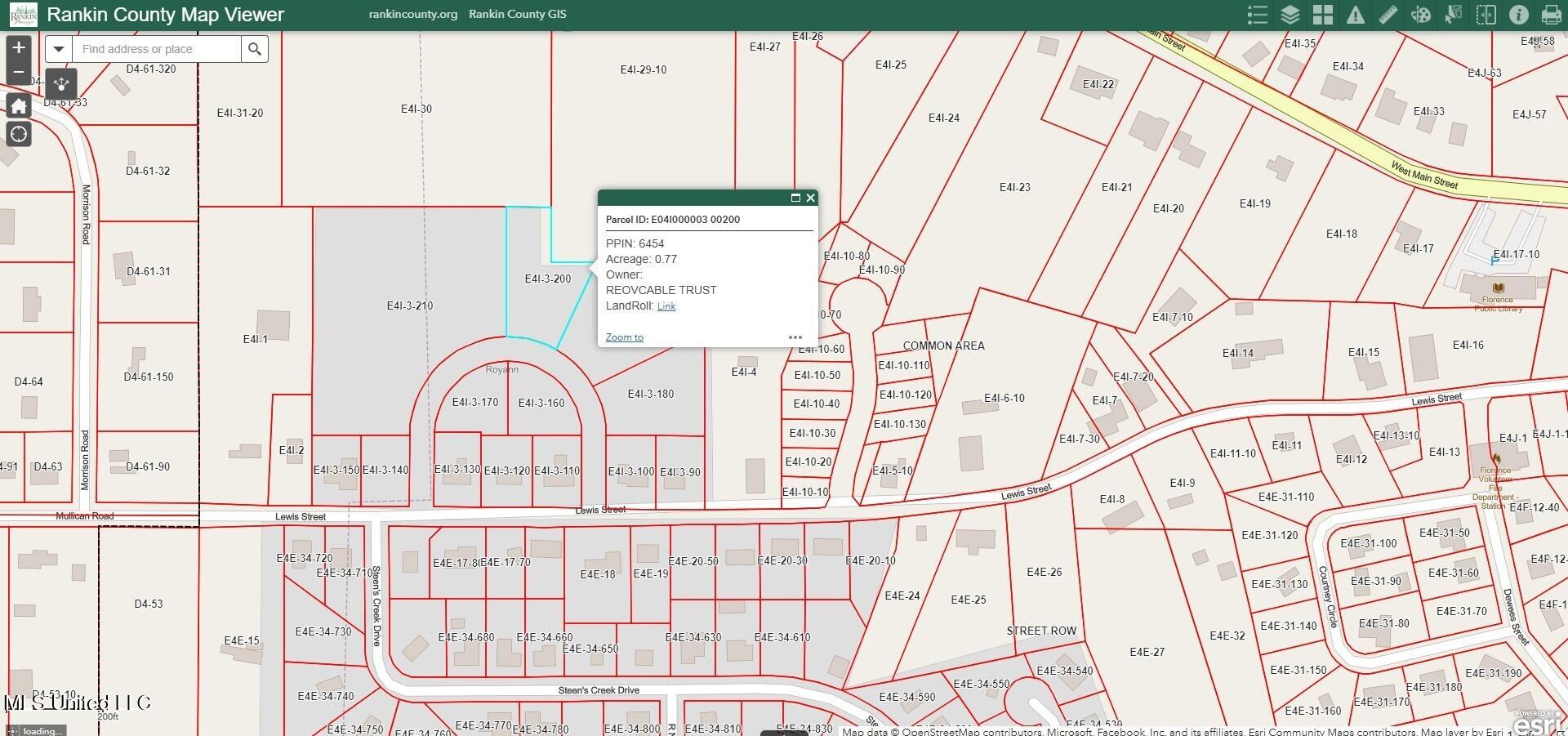Open the Basemap Gallery grid icon
Screen dimensions: 1568x736
(x=1323, y=15)
